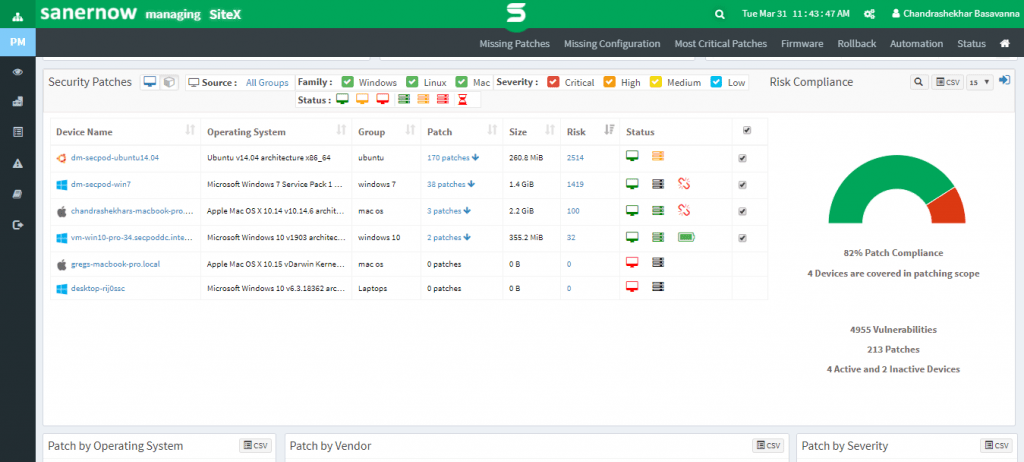The image size is (1024, 462).
Task: Toggle checkbox for chandrashekhars-macbook-pro row
Action: click(742, 212)
